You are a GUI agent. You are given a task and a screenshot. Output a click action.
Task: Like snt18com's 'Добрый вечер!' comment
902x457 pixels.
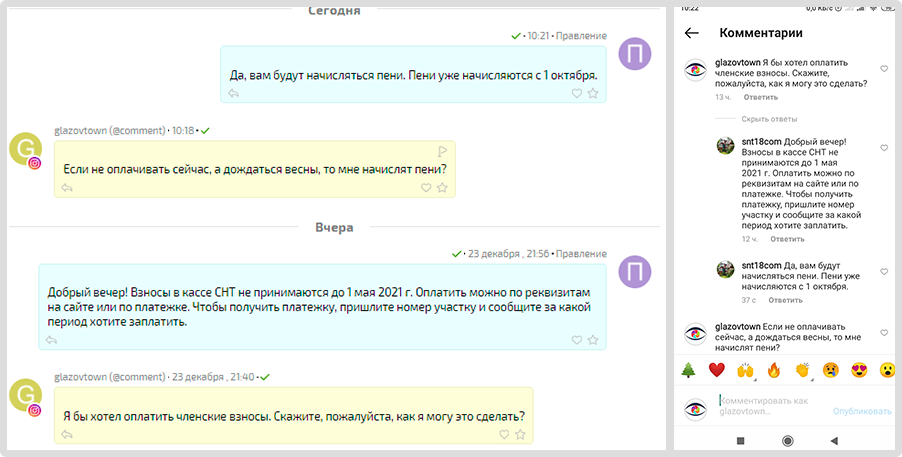884,148
